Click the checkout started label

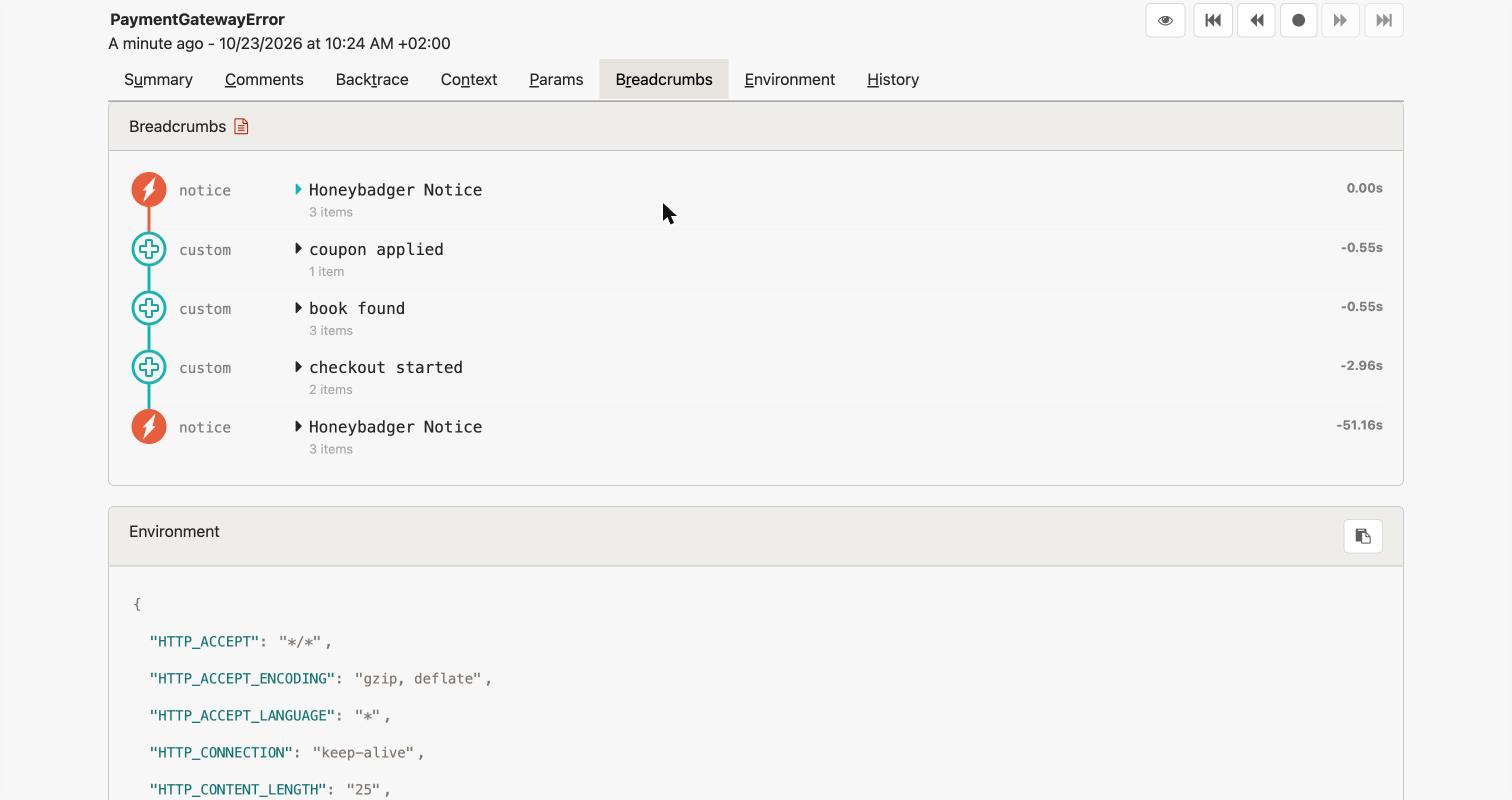(x=386, y=367)
